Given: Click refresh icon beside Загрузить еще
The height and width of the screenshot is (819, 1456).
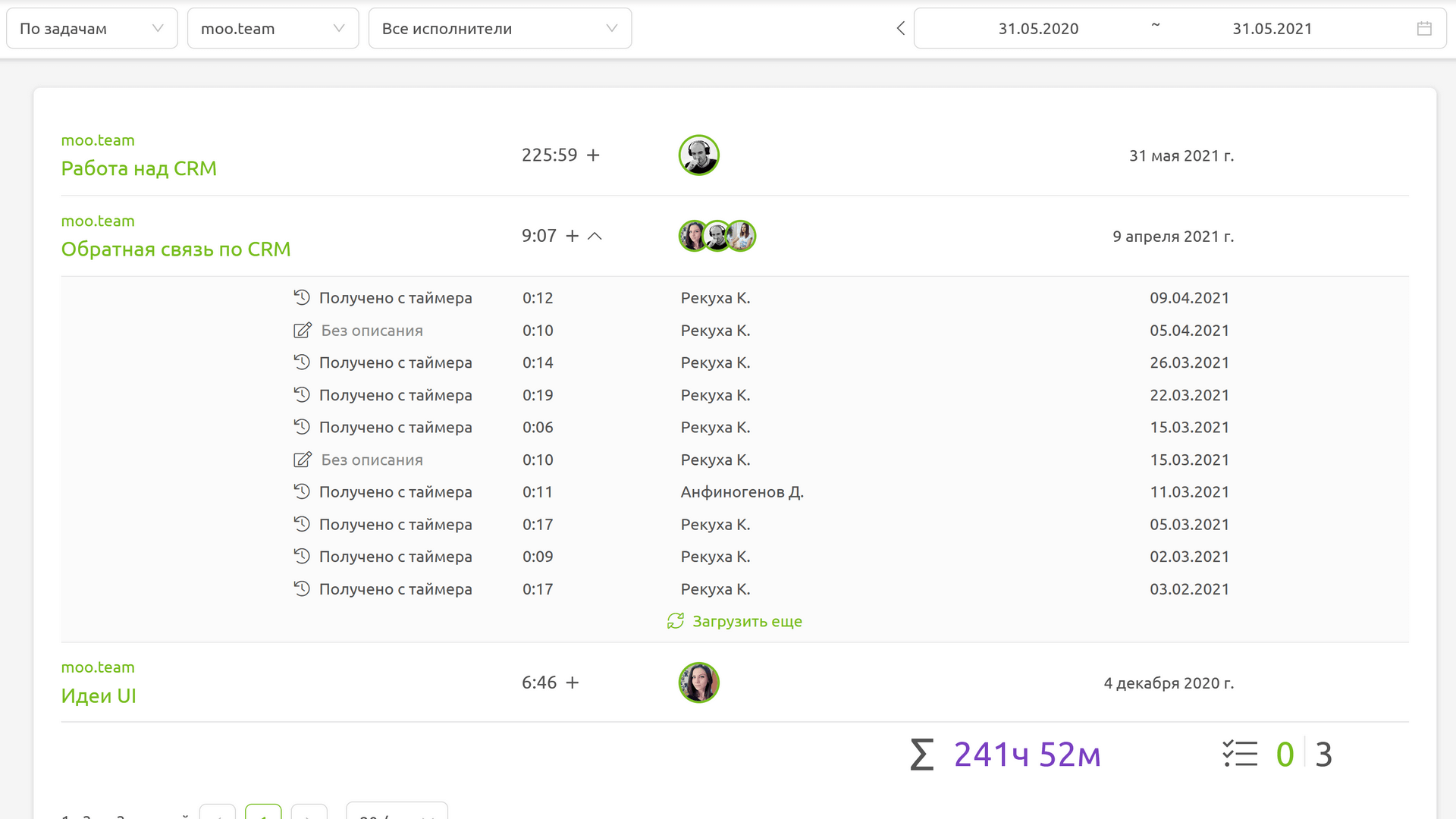Looking at the screenshot, I should point(675,621).
